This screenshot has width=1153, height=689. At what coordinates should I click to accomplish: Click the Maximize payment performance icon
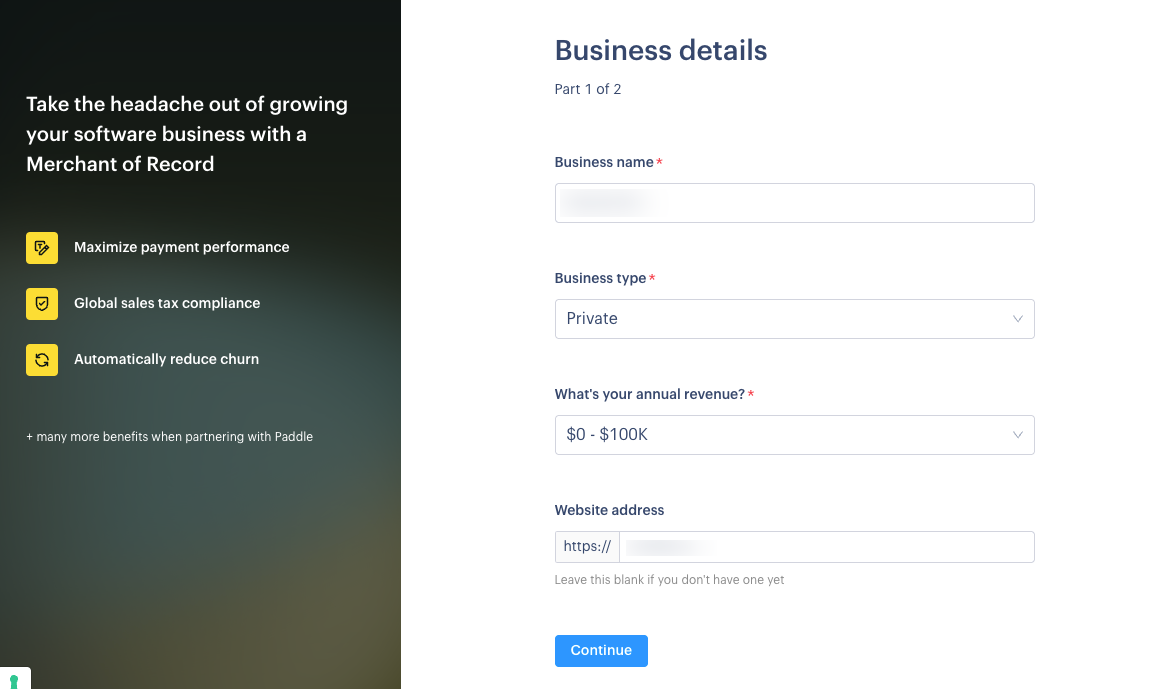pos(42,247)
